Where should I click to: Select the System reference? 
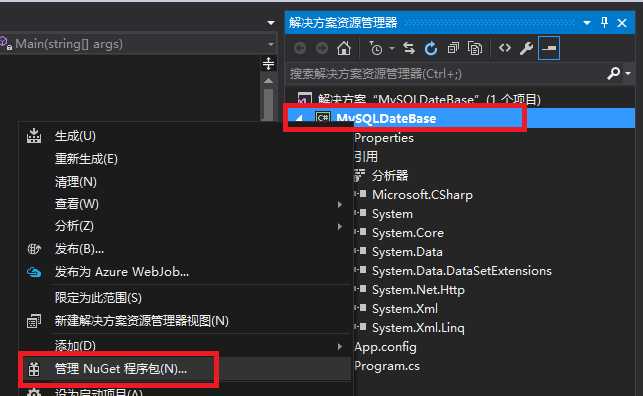(392, 214)
